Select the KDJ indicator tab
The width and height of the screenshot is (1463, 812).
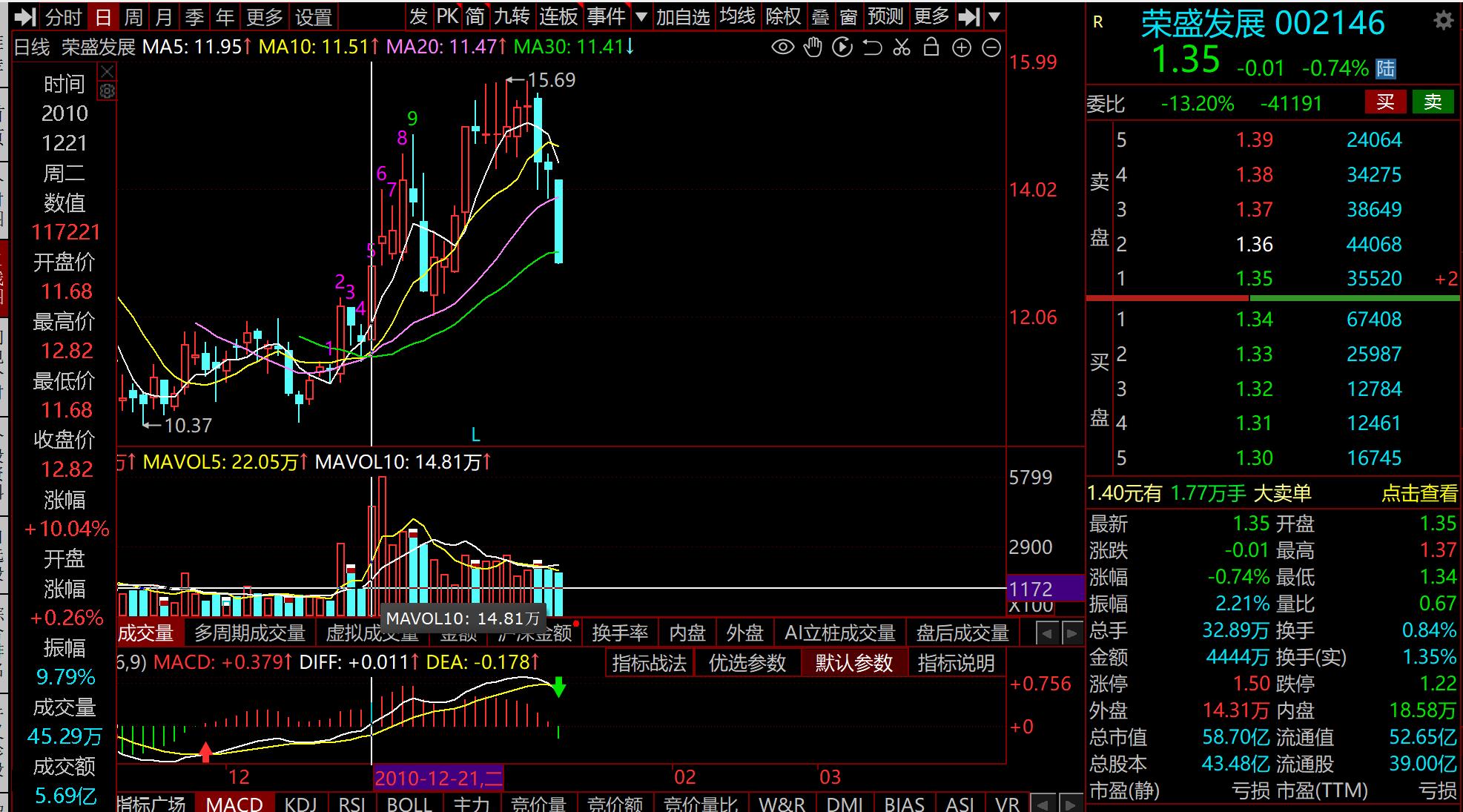(300, 804)
